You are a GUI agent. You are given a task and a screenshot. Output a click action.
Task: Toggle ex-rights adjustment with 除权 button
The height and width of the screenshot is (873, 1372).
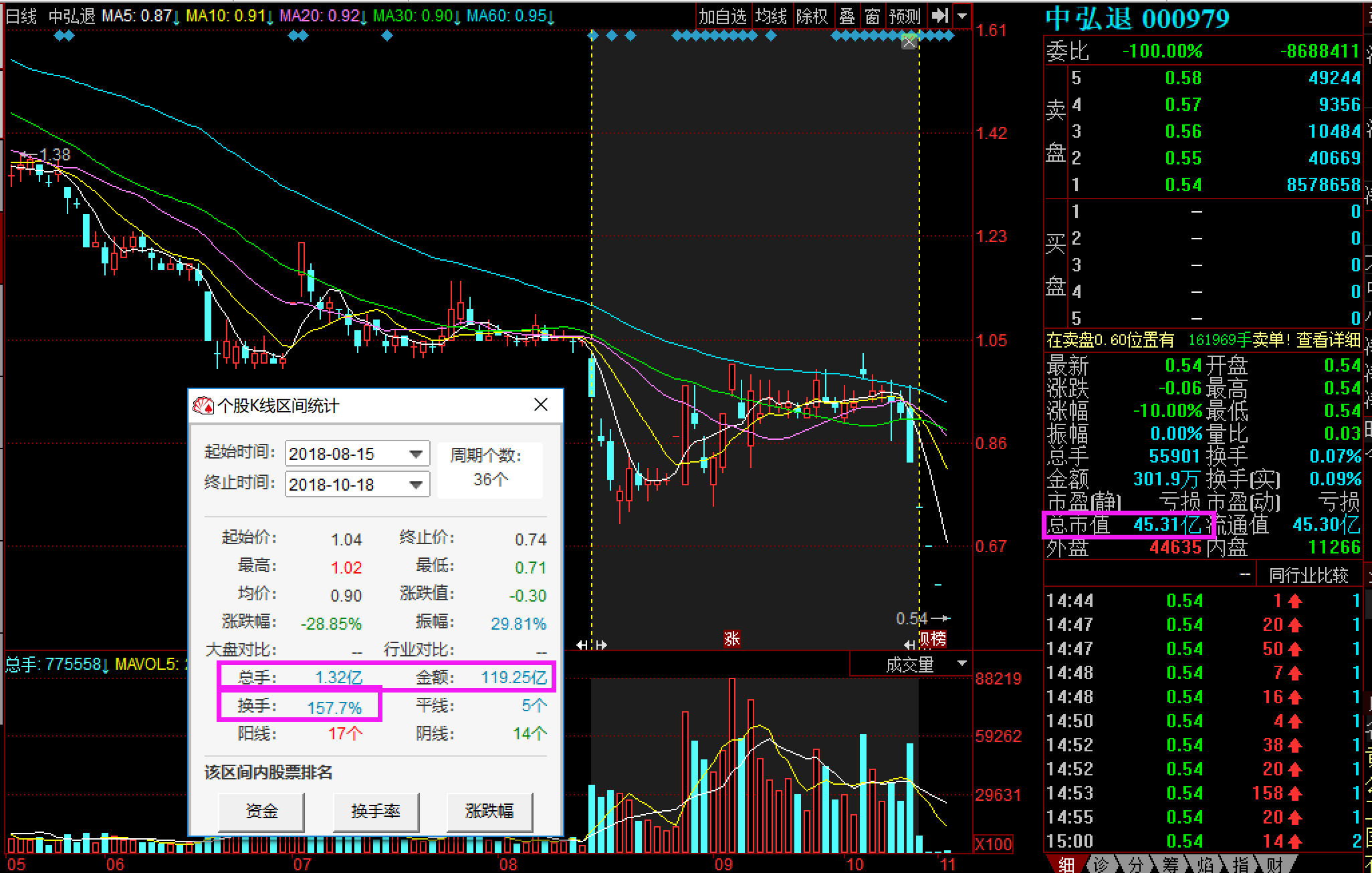(x=812, y=16)
